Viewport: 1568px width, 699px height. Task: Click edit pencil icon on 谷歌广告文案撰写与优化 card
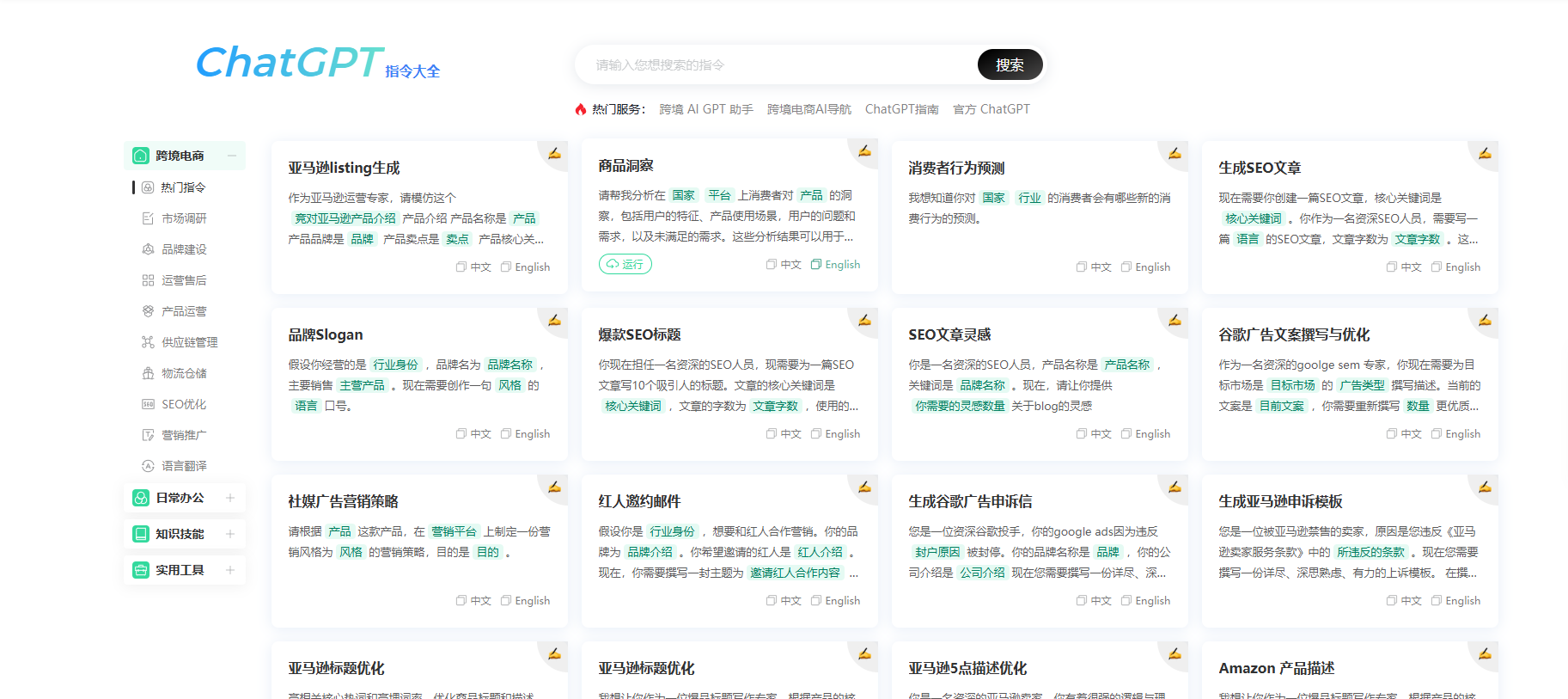(1486, 320)
